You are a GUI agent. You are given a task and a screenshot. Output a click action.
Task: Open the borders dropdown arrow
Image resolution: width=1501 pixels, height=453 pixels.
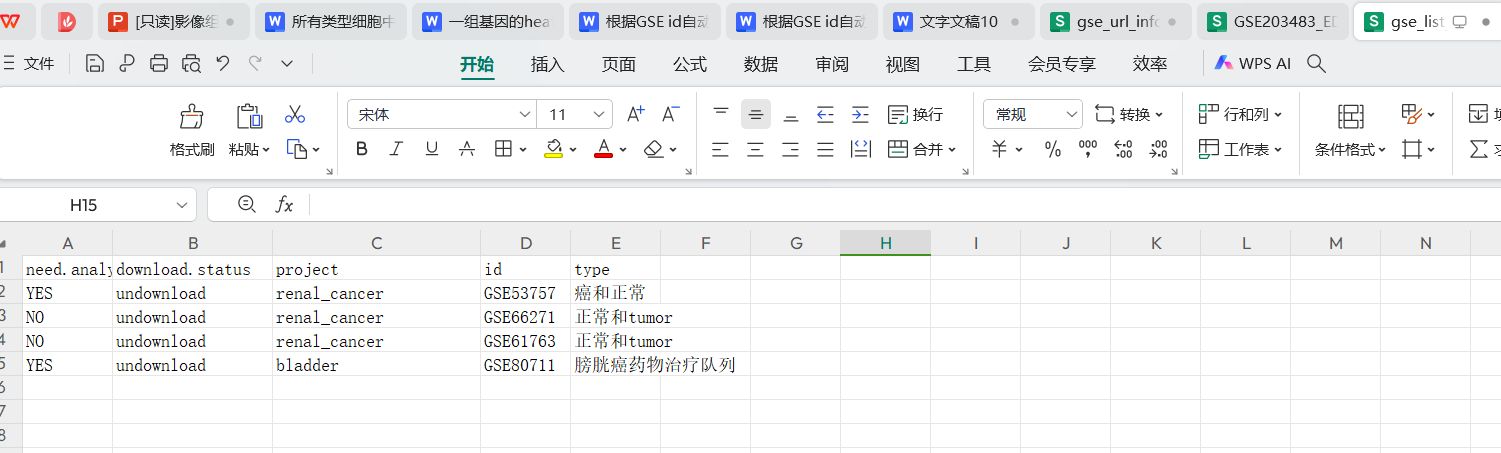524,150
